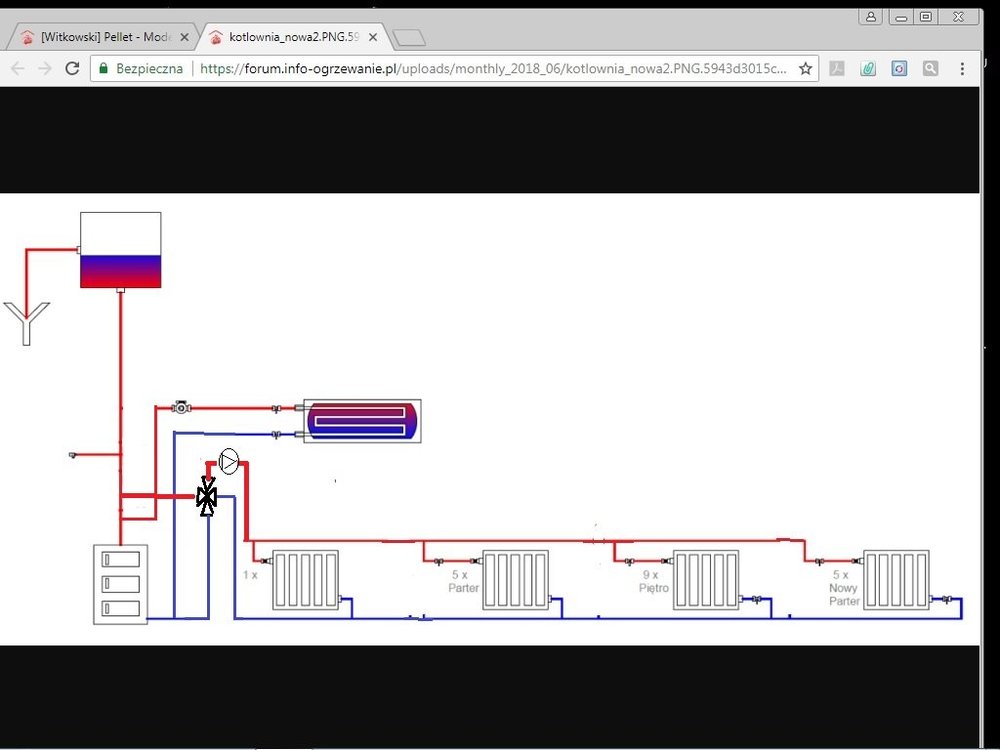This screenshot has width=1000, height=750.
Task: Click the blue square extension icon
Action: 899,69
